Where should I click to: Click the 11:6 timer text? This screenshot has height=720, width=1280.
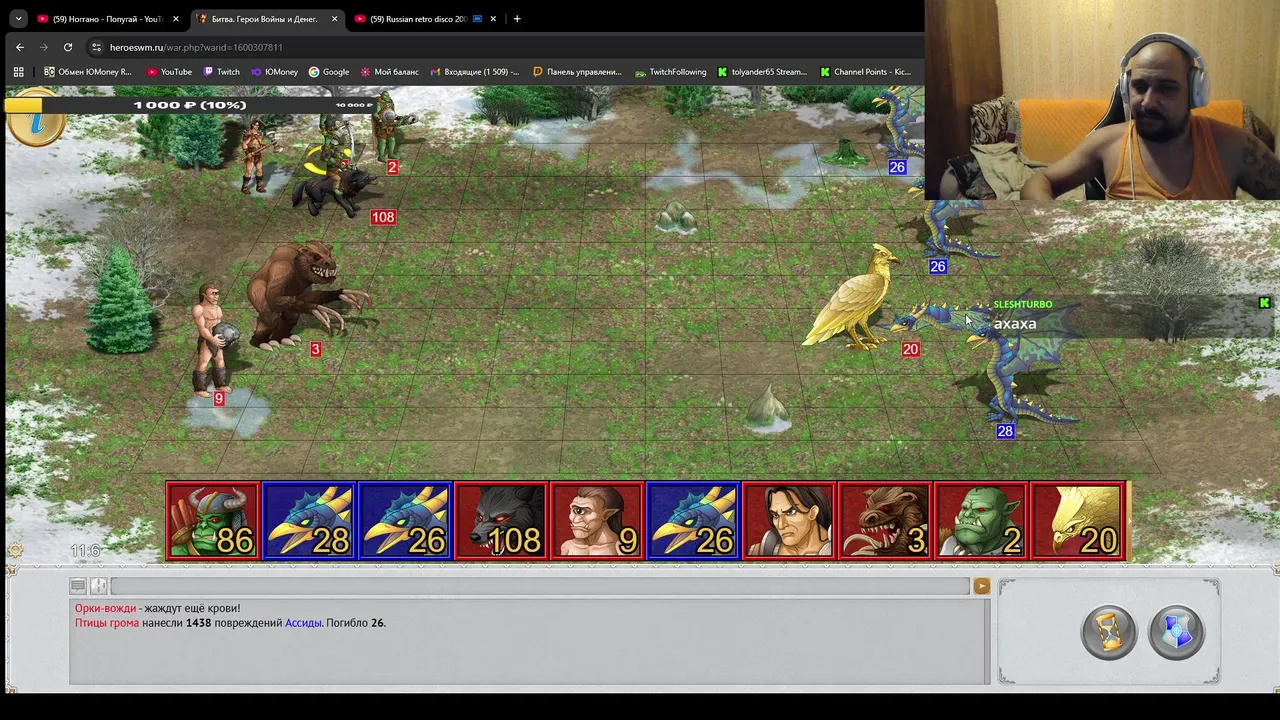click(x=85, y=551)
